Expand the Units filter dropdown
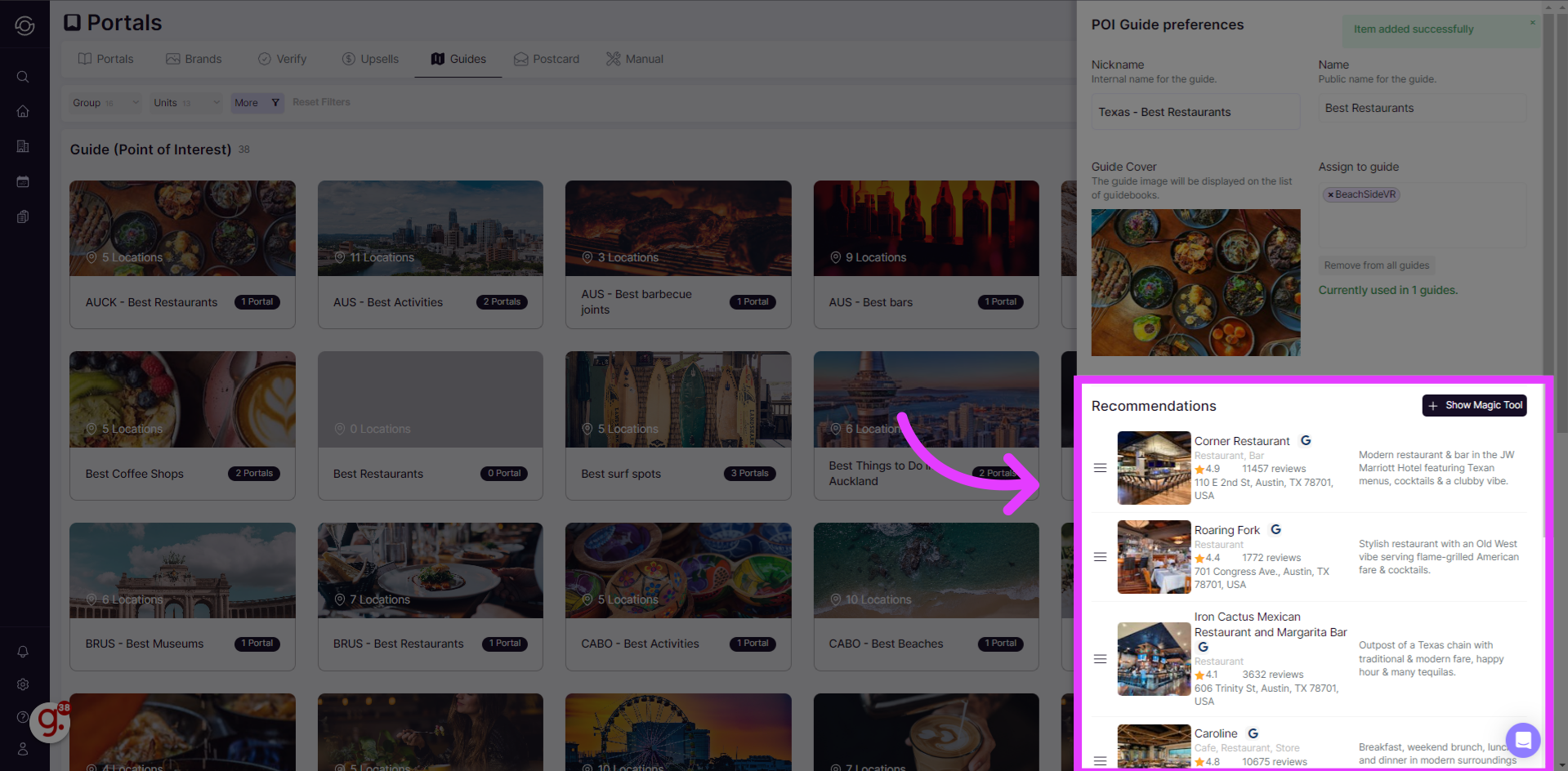Viewport: 1568px width, 771px height. coord(186,103)
